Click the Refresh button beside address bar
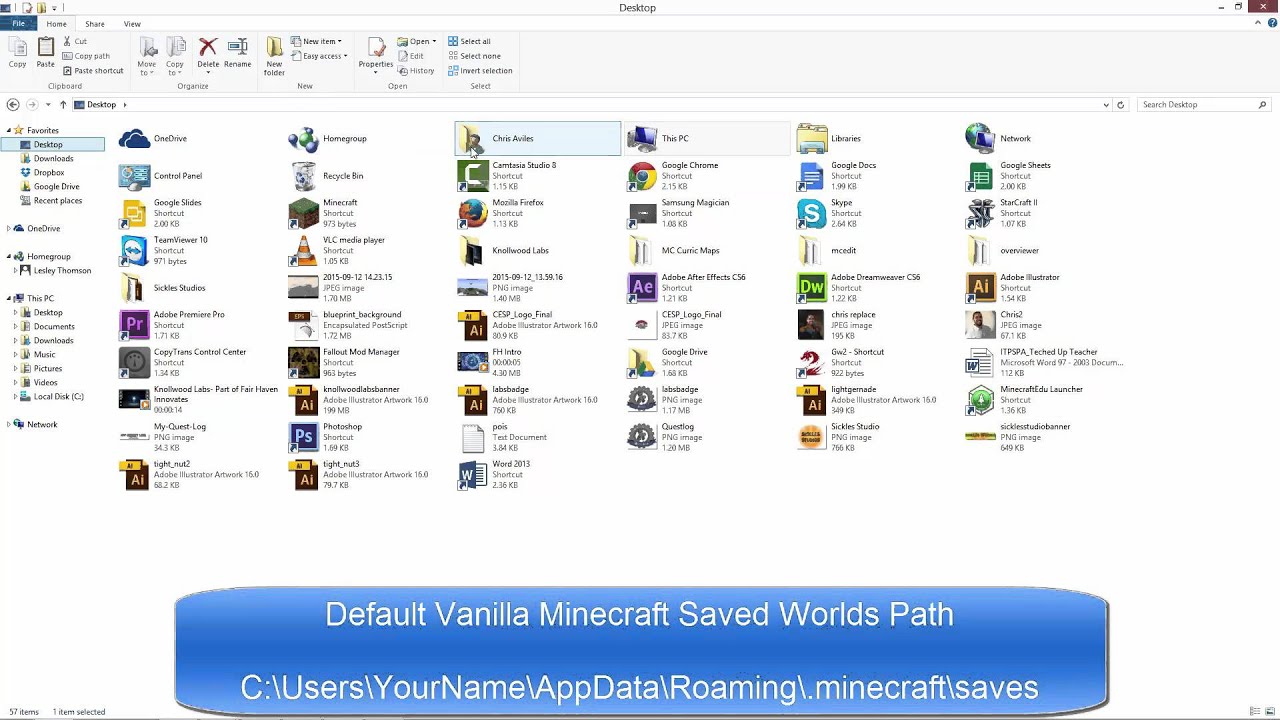The width and height of the screenshot is (1280, 720). click(1121, 105)
